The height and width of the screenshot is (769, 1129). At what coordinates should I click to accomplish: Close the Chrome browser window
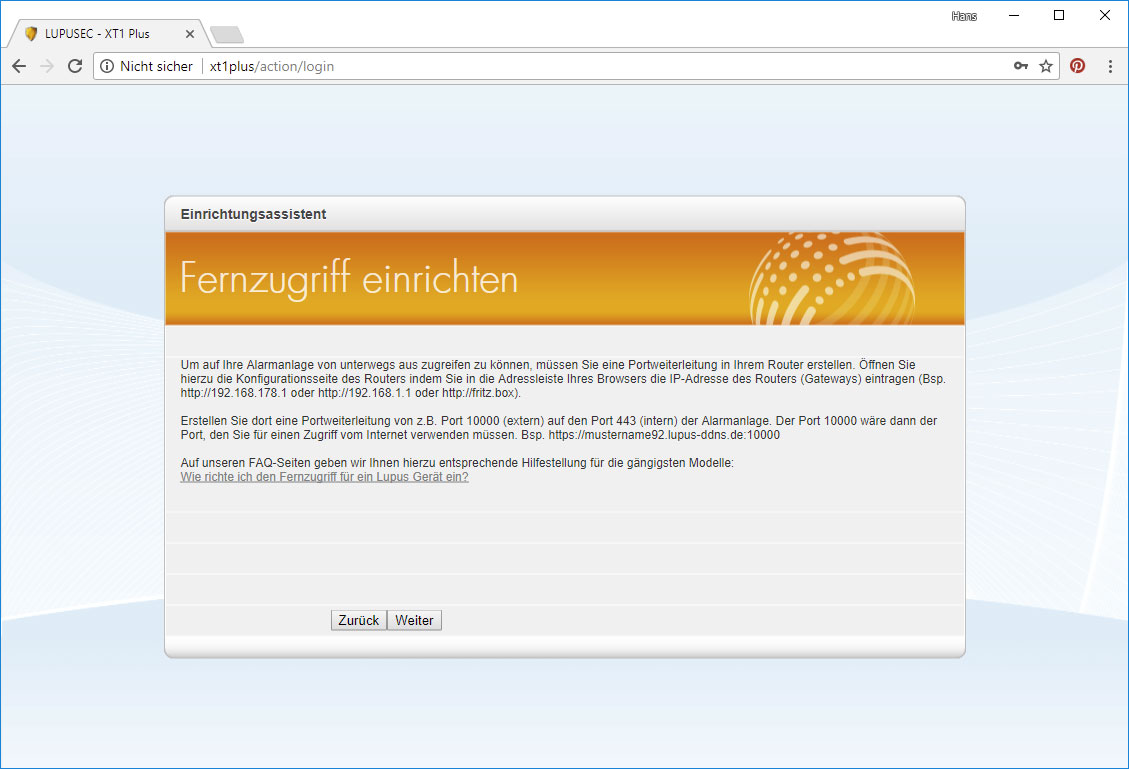point(1105,15)
